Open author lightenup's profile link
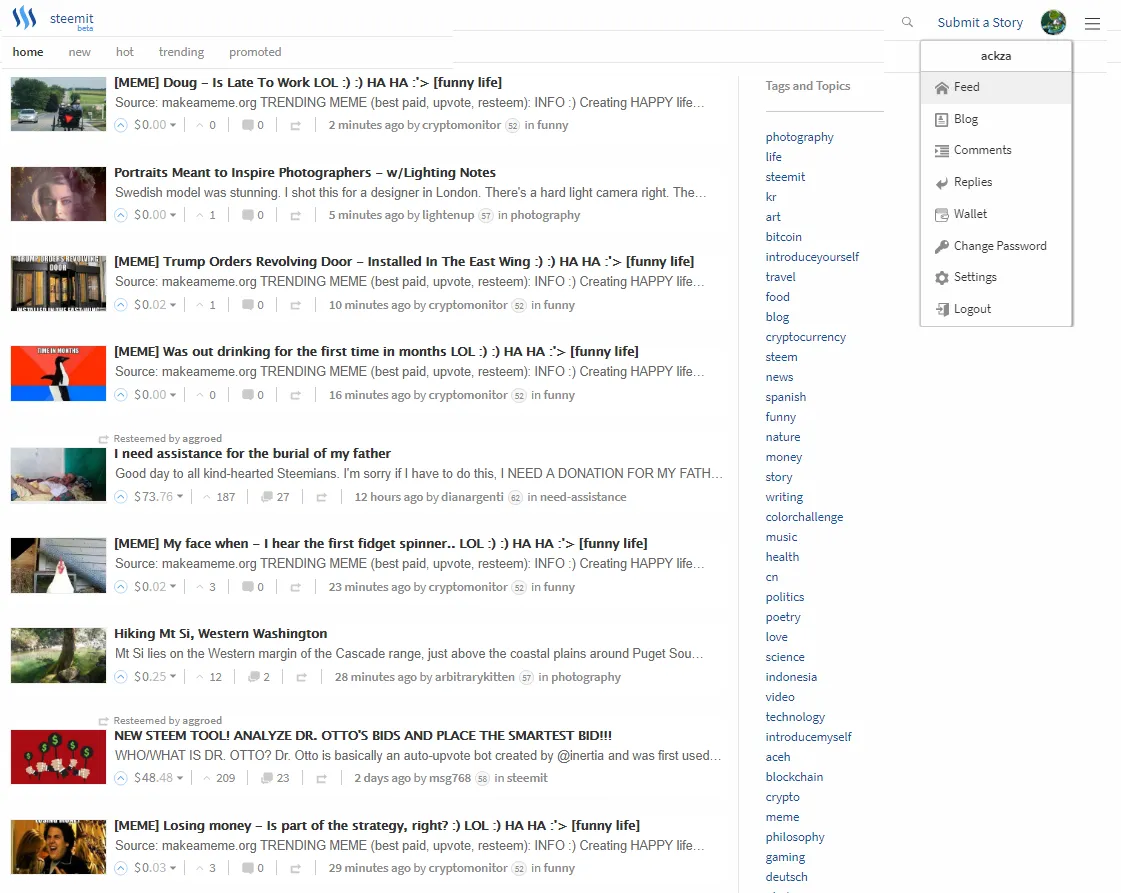This screenshot has width=1121, height=893. click(448, 215)
